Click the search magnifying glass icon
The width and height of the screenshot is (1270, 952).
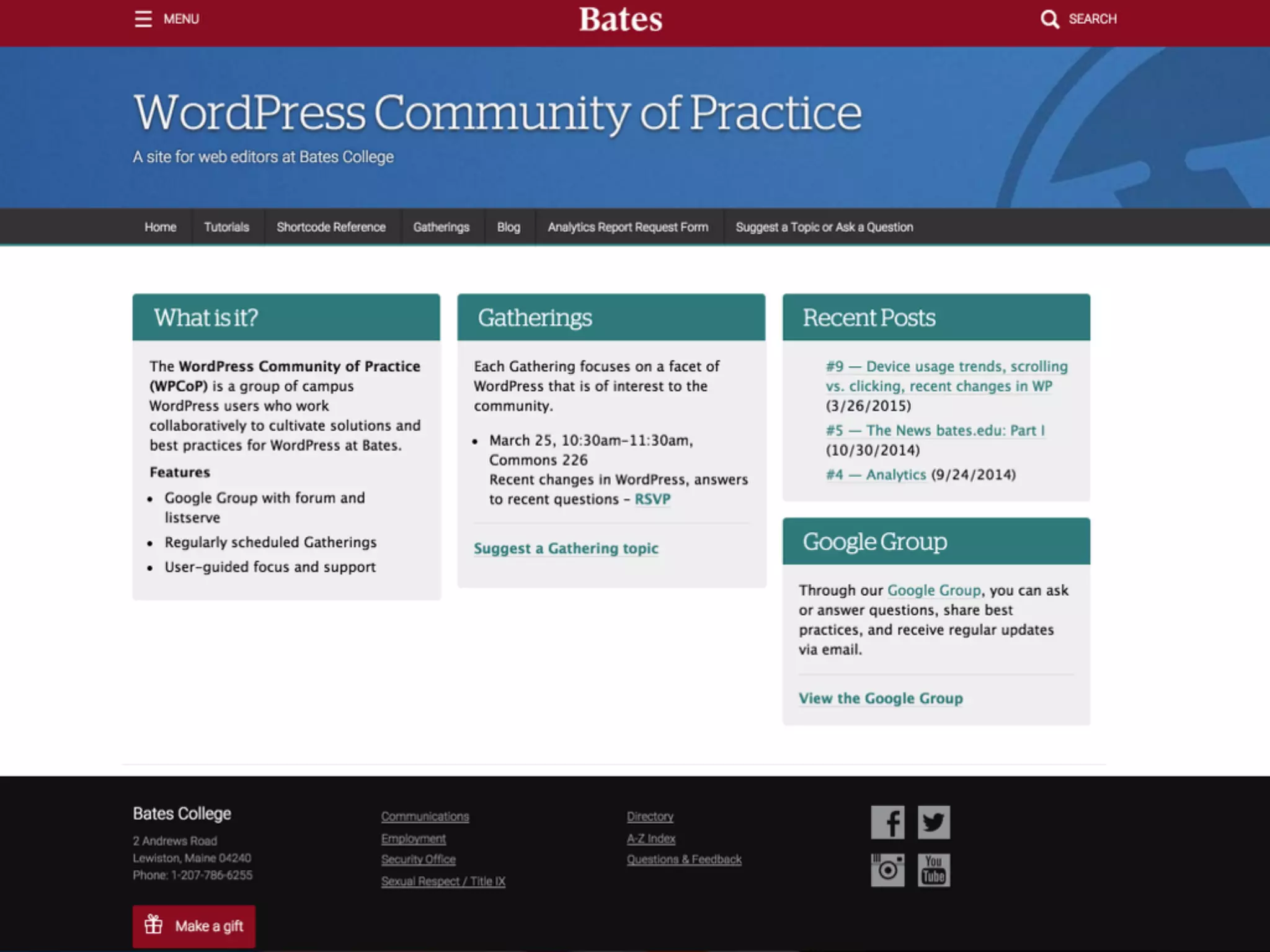coord(1049,19)
